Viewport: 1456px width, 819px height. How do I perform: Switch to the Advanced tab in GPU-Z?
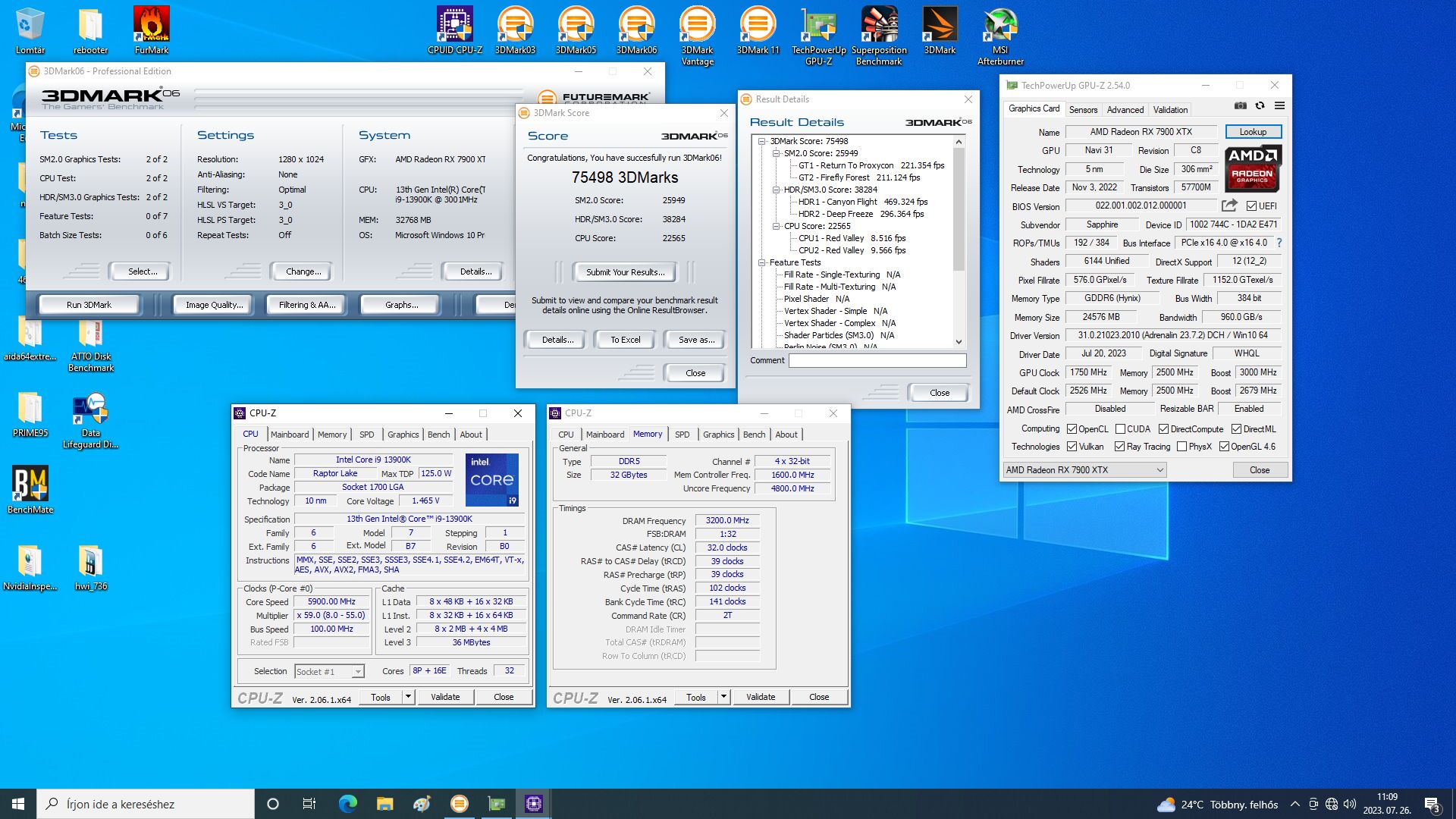click(x=1125, y=110)
